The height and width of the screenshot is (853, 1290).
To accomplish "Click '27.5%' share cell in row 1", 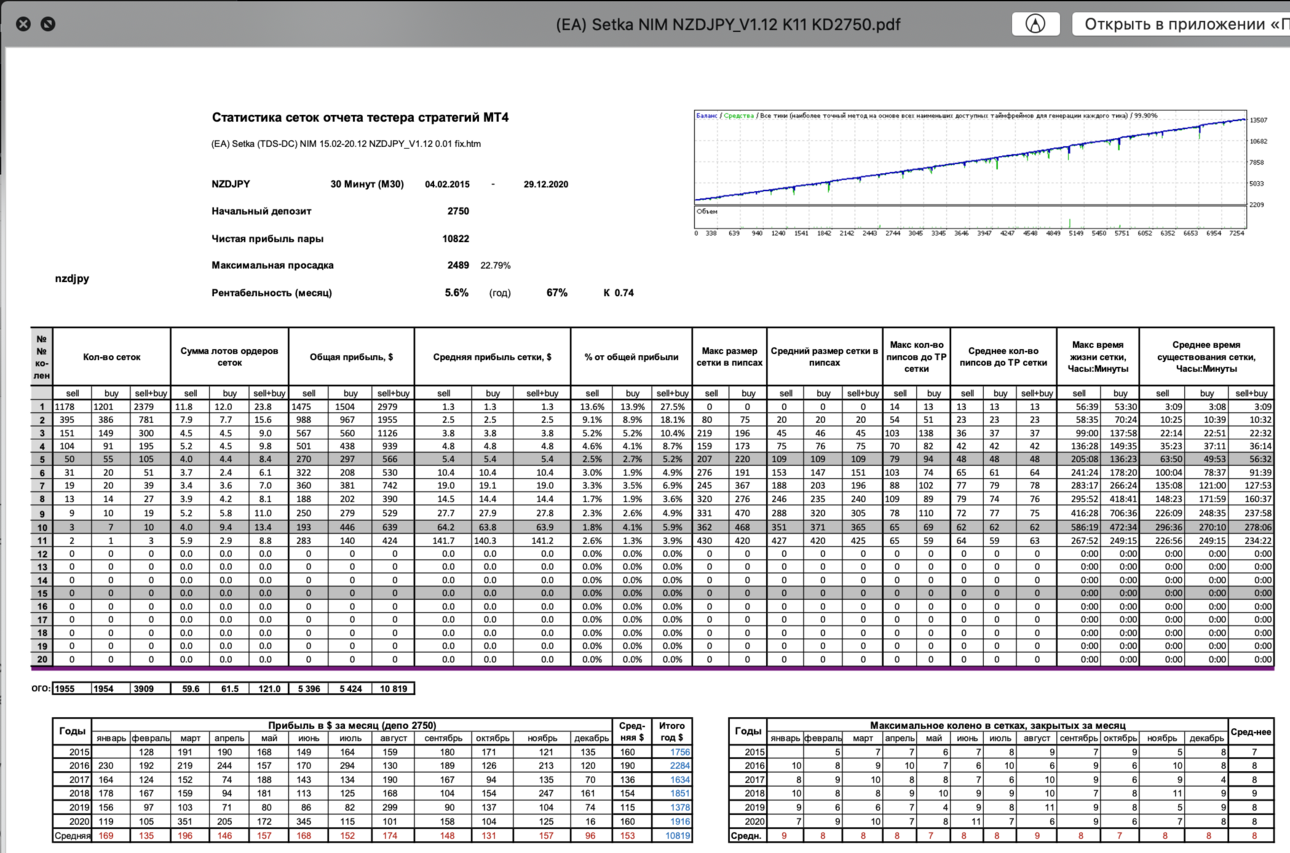I will coord(671,407).
